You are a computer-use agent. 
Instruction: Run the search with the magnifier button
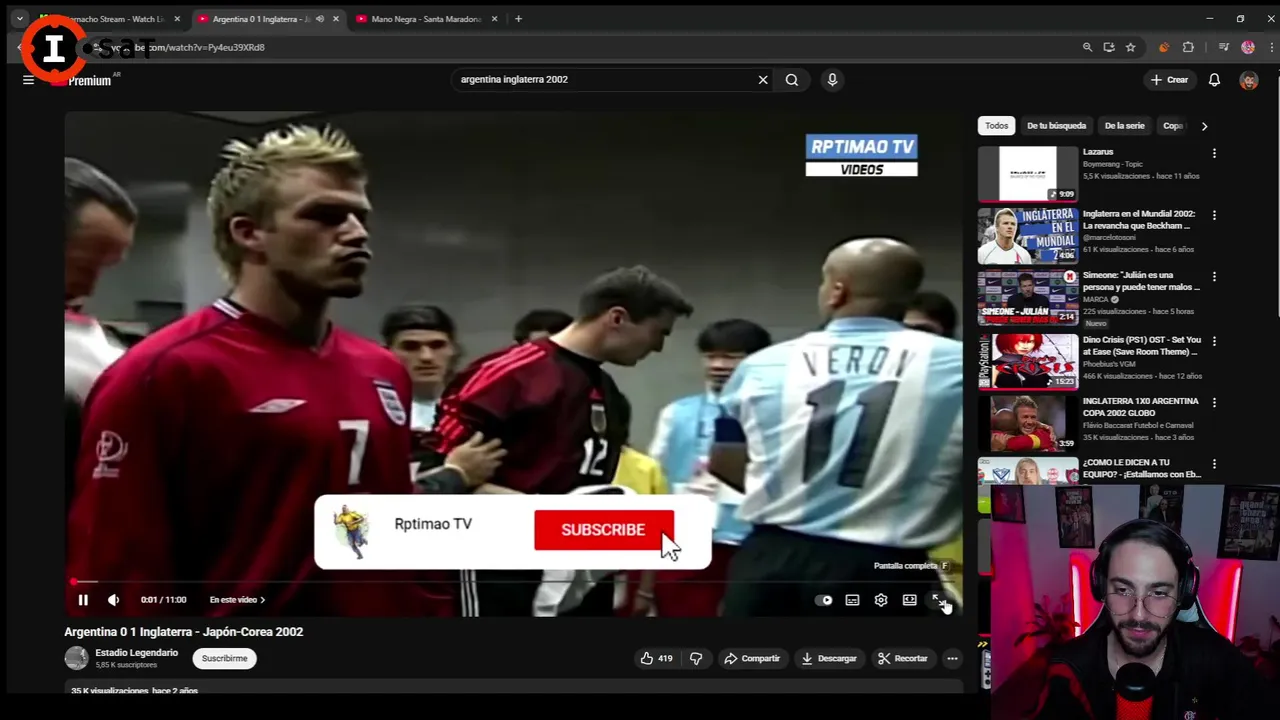pos(792,79)
